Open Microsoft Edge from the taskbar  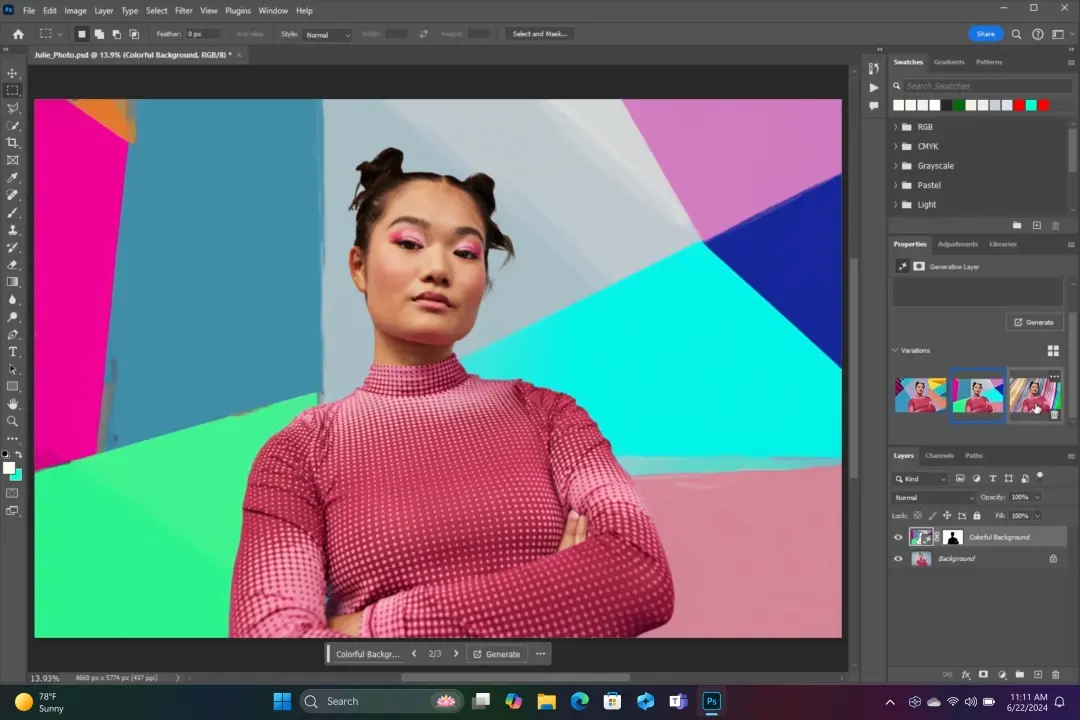(x=579, y=701)
